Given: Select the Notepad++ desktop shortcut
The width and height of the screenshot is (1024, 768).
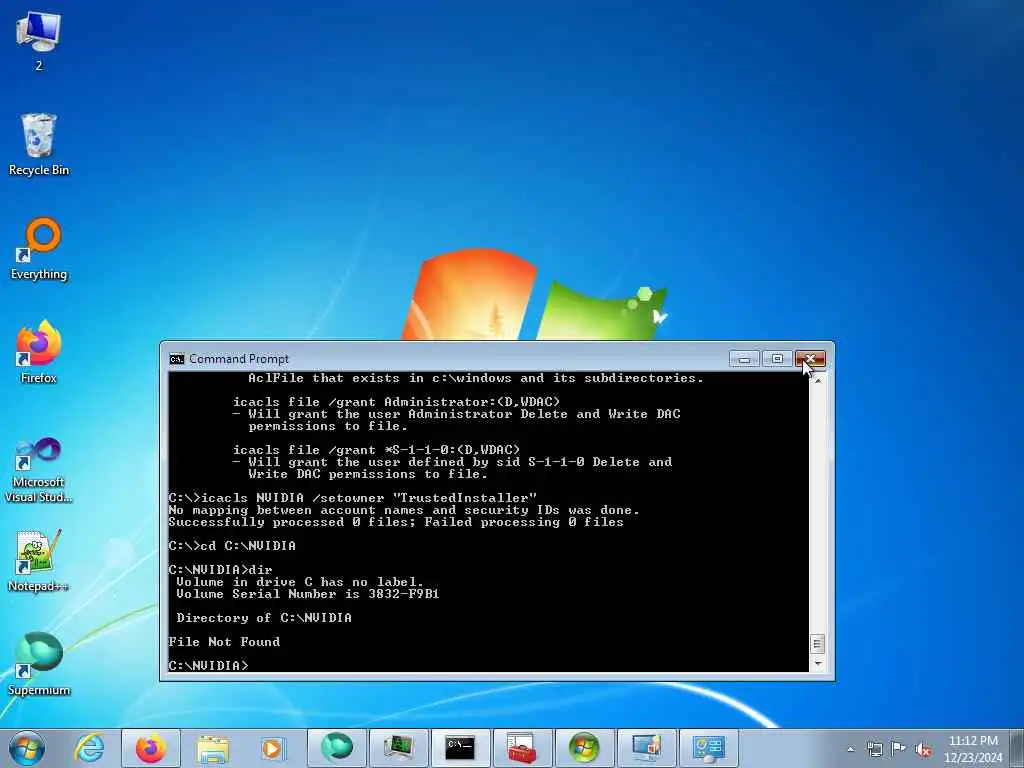Looking at the screenshot, I should click(x=39, y=561).
